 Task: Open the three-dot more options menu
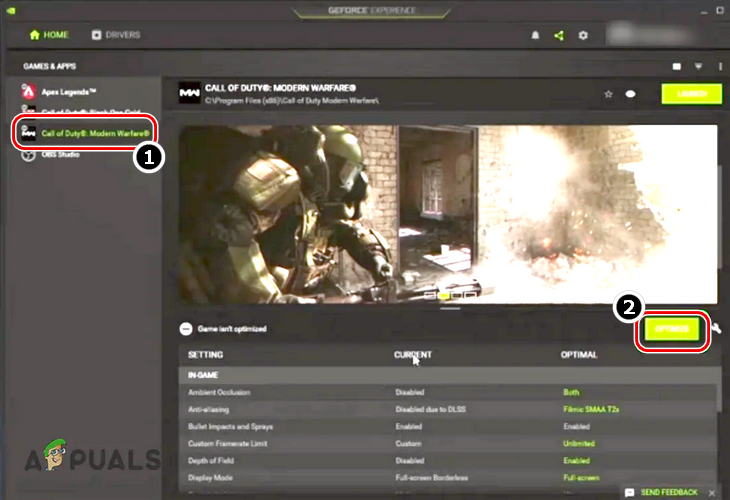(720, 67)
